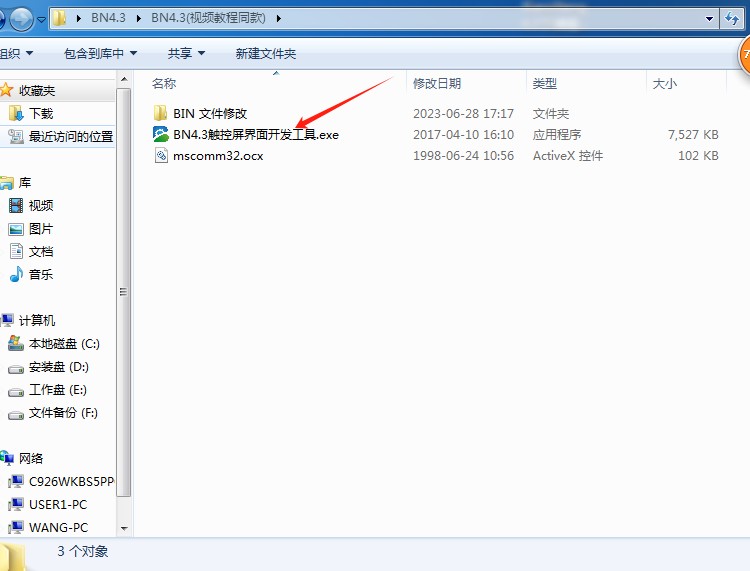Image resolution: width=750 pixels, height=571 pixels.
Task: Click the 库 libraries icon
Action: (x=7, y=183)
